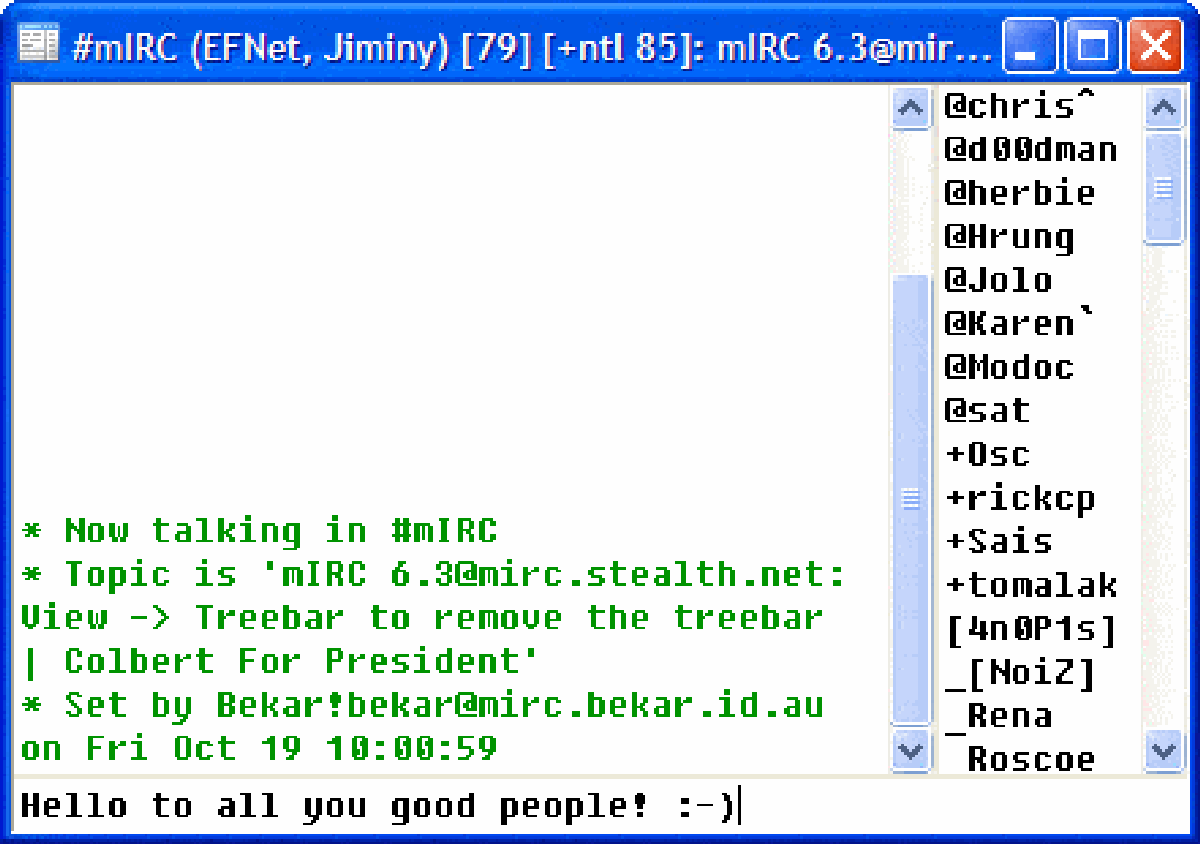Click the mIRC channel window icon in title bar

pyautogui.click(x=38, y=46)
